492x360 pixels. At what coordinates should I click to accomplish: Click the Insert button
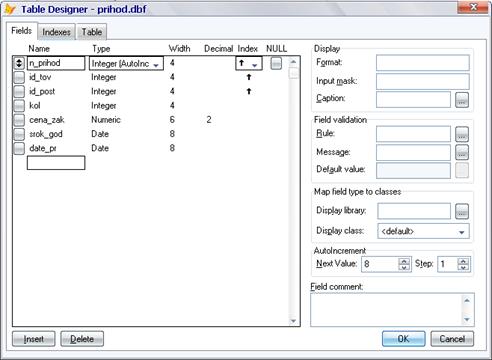(34, 339)
